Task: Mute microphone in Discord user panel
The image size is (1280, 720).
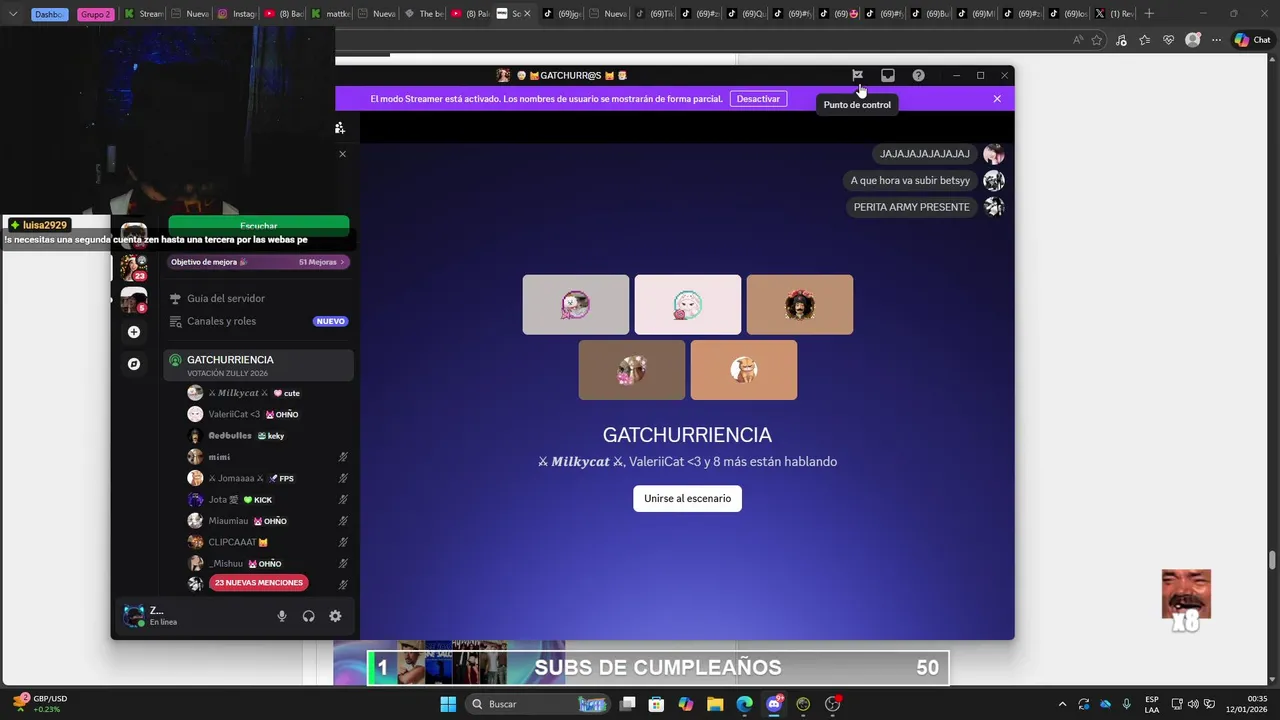Action: [x=282, y=616]
